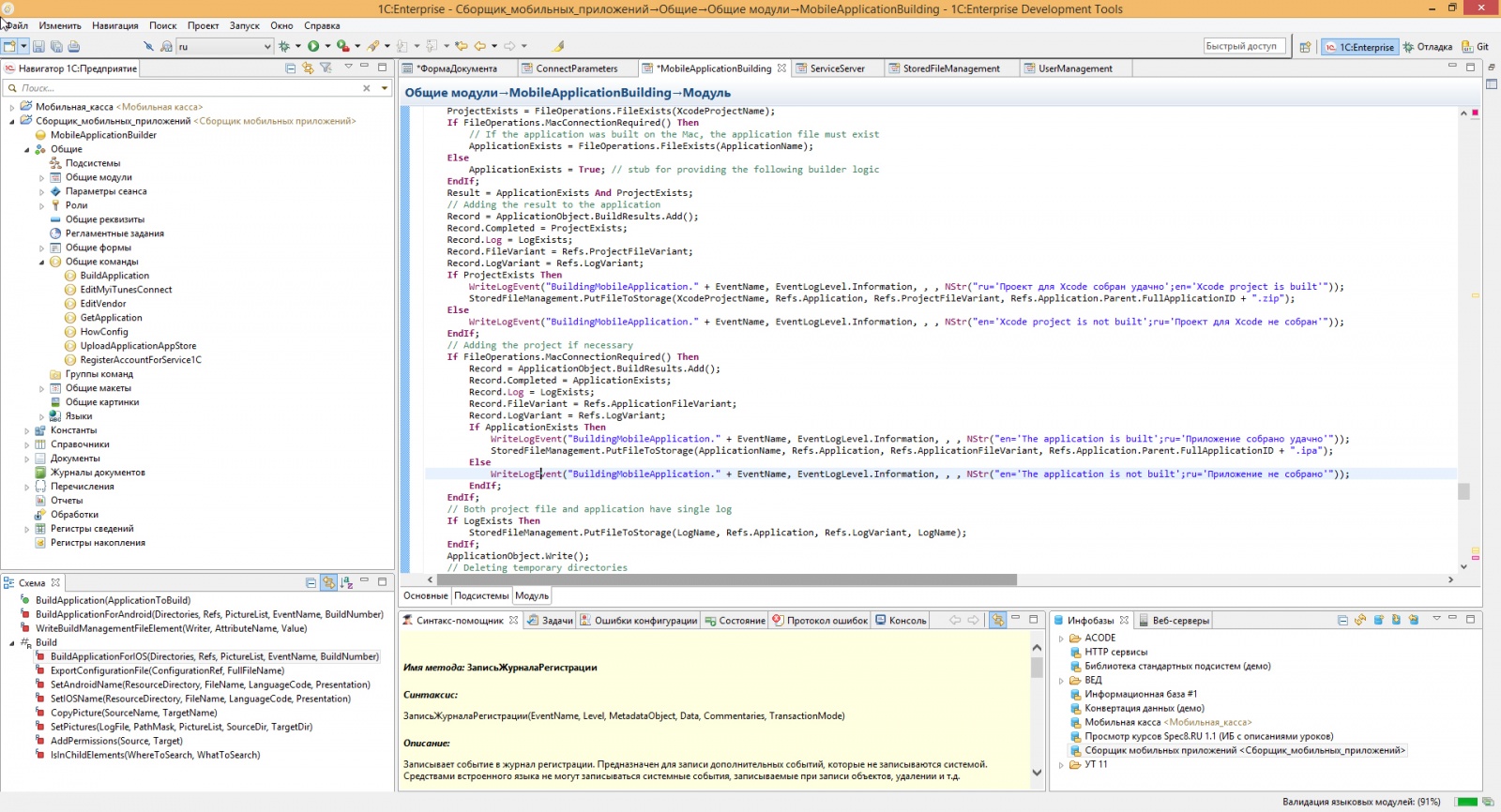Click the Константы tree icon
The height and width of the screenshot is (812, 1501).
40,430
